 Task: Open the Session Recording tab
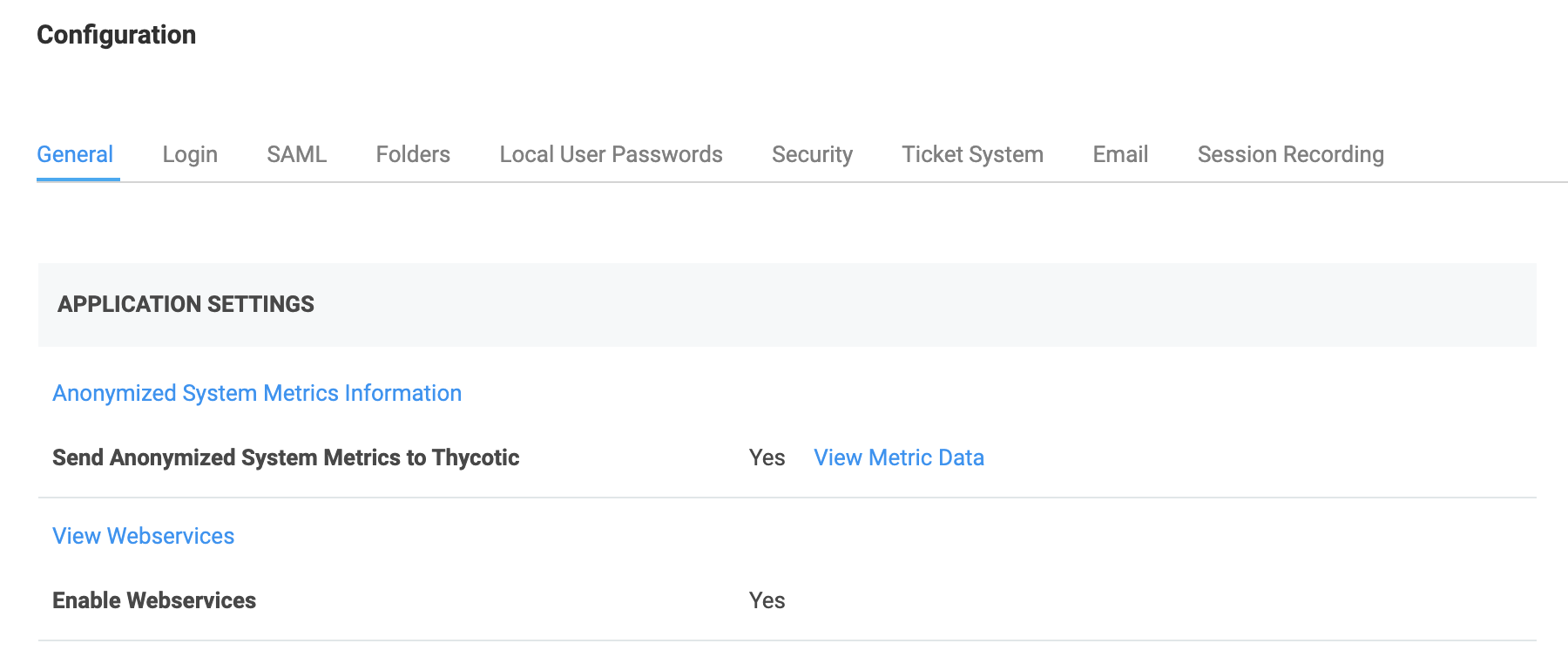click(1290, 154)
